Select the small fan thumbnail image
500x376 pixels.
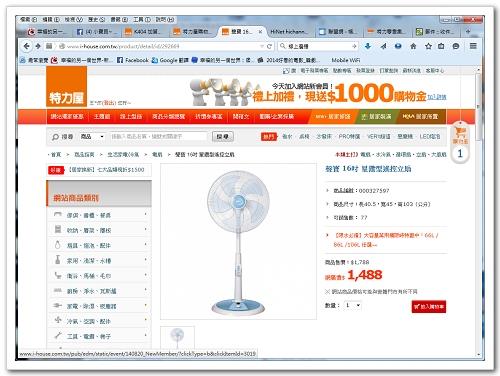[x=177, y=336]
